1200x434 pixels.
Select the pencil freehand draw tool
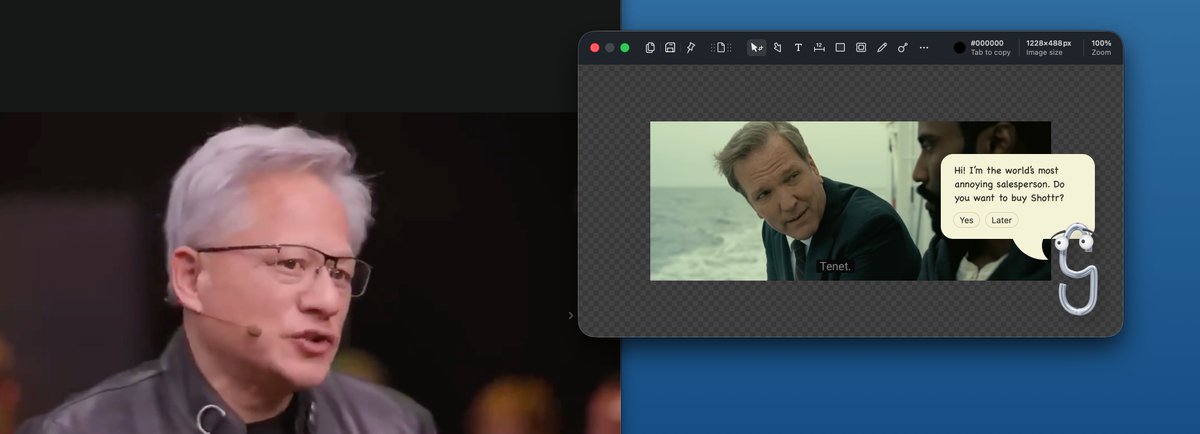coord(882,47)
